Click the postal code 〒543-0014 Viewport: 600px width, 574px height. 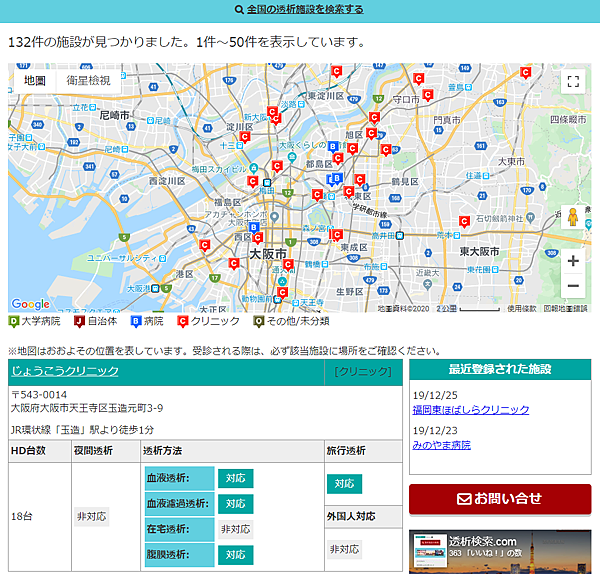[x=39, y=395]
